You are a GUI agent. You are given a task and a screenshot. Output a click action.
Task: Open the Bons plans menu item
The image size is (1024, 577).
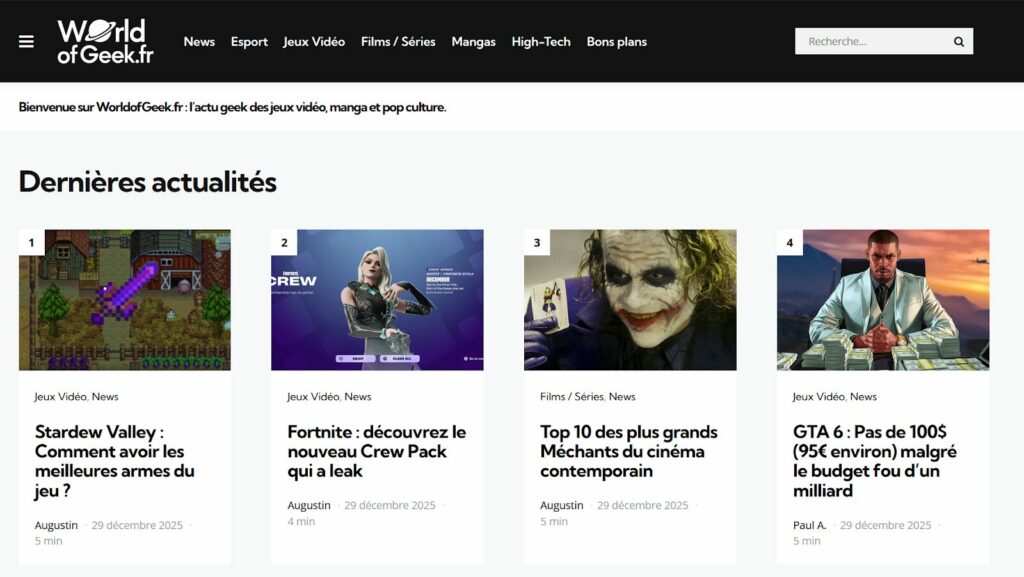(x=616, y=42)
